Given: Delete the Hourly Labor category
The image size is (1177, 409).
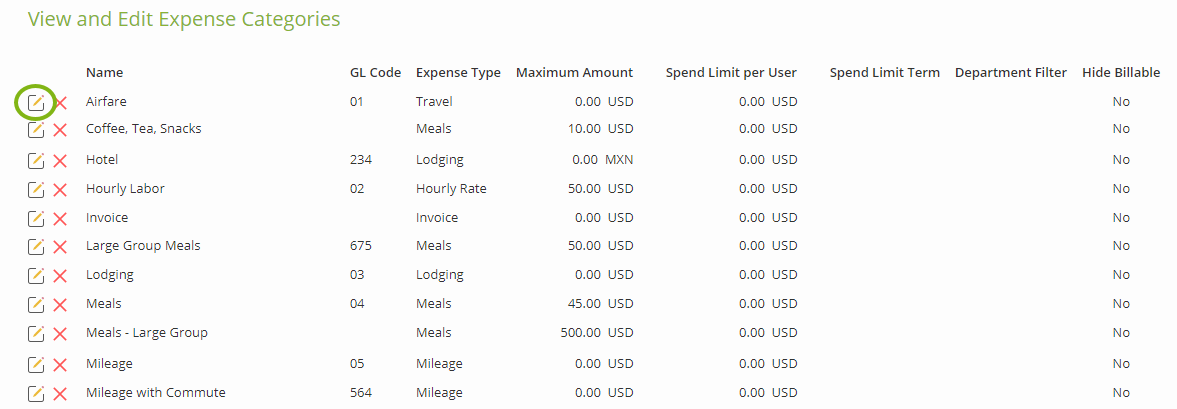Looking at the screenshot, I should (x=61, y=189).
